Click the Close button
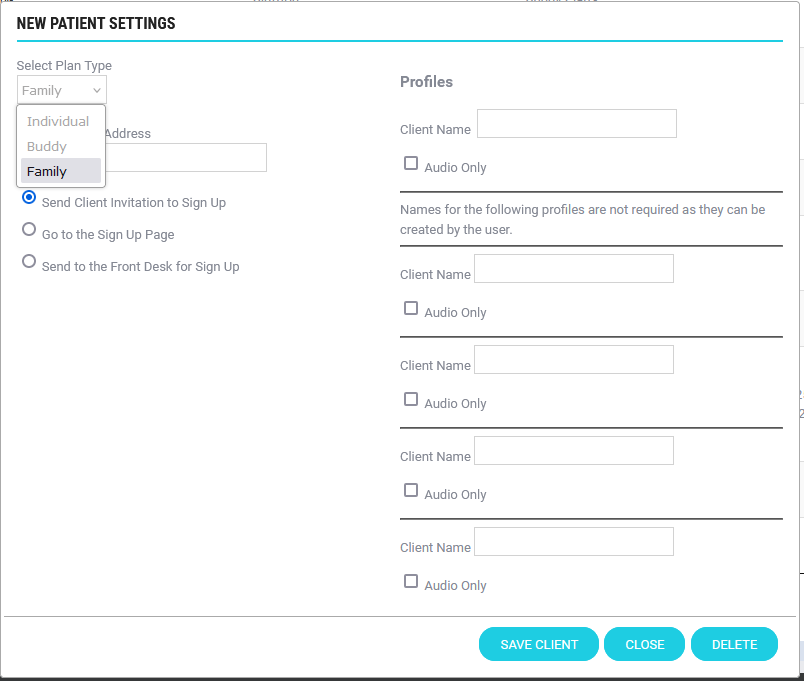Viewport: 804px width, 681px height. [x=644, y=645]
